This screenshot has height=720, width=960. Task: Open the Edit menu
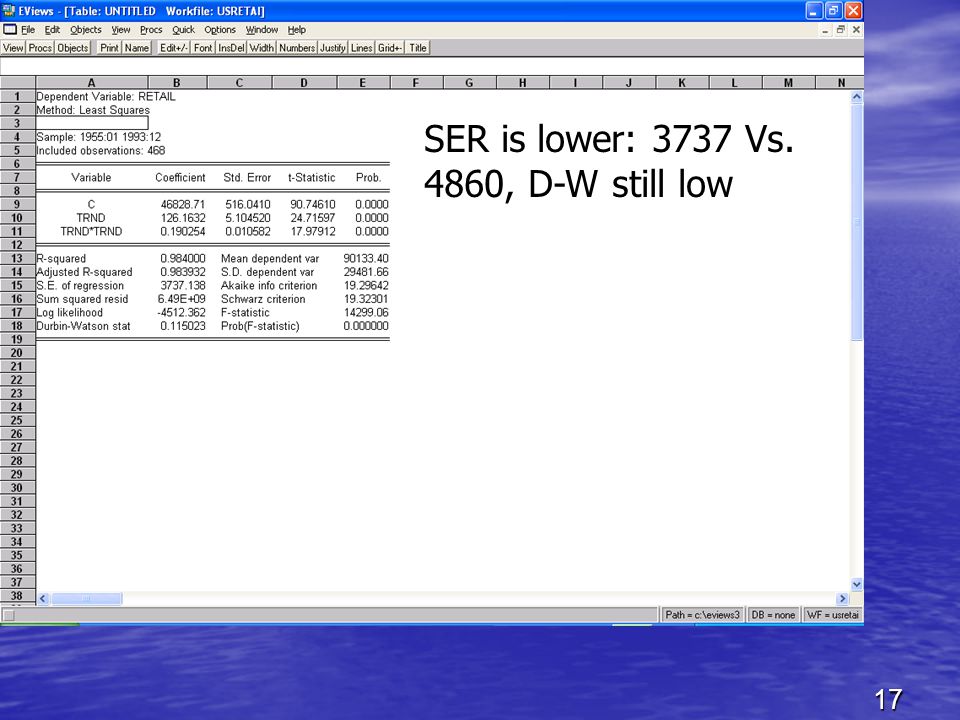point(52,29)
